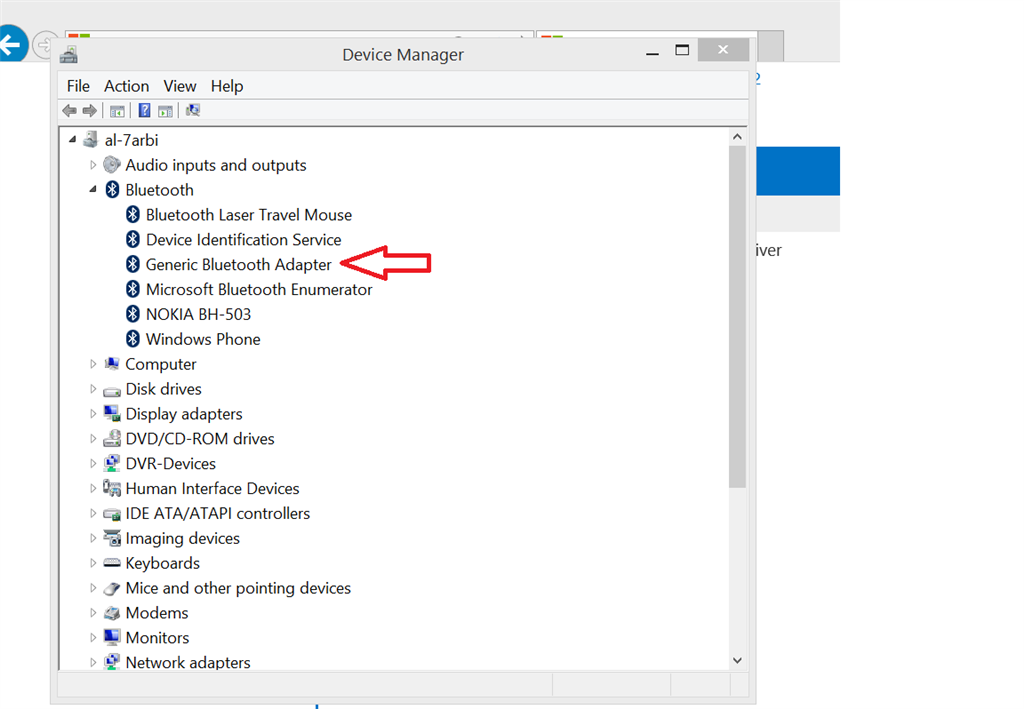
Task: Select the al-7arbi root label
Action: [x=131, y=140]
